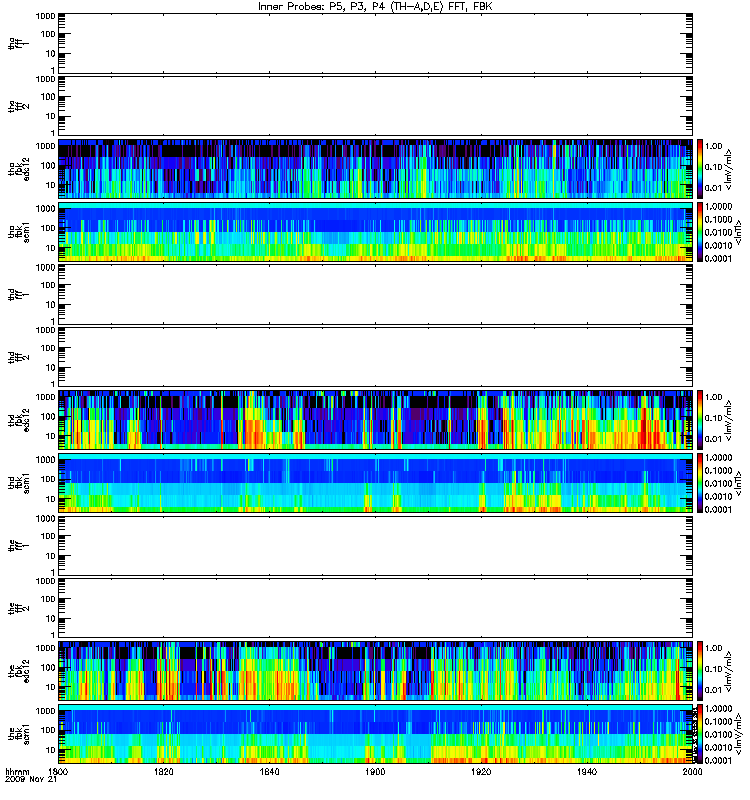Click '0.0001' value on tha scm1 color bar
750x800 pixels.
point(718,258)
